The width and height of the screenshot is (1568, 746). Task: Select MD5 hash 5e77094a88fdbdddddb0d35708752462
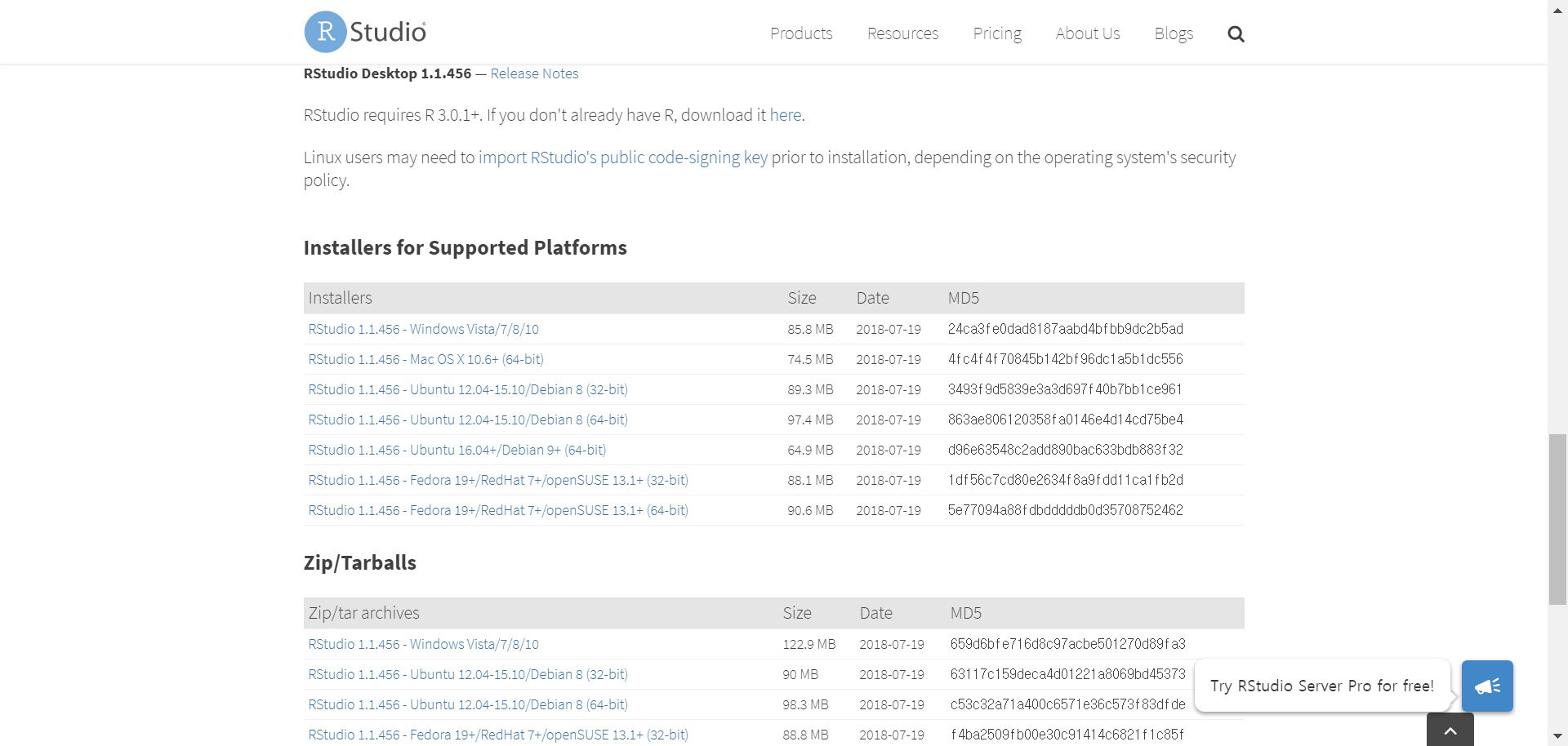[x=1065, y=510]
